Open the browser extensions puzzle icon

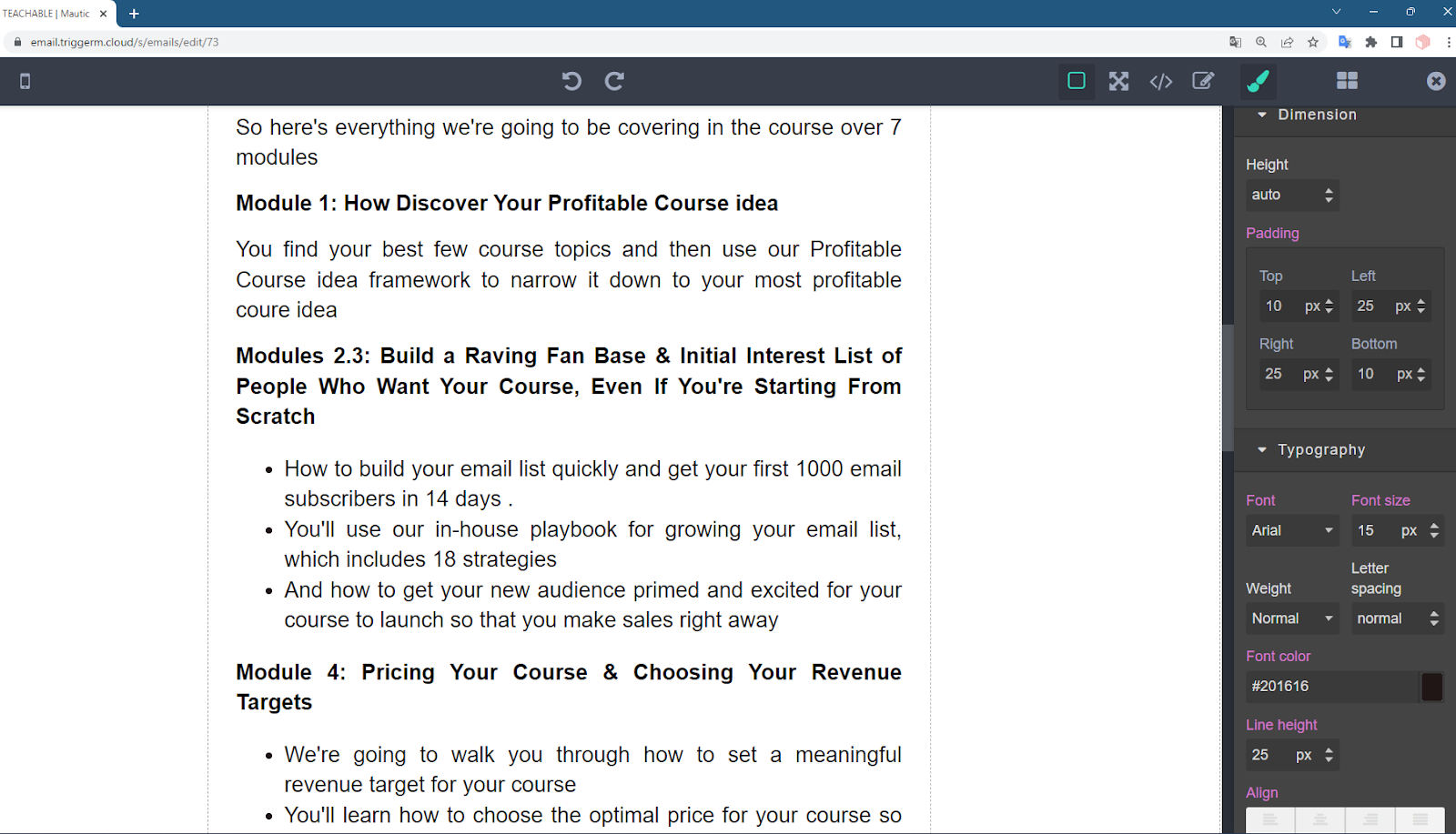[x=1371, y=42]
